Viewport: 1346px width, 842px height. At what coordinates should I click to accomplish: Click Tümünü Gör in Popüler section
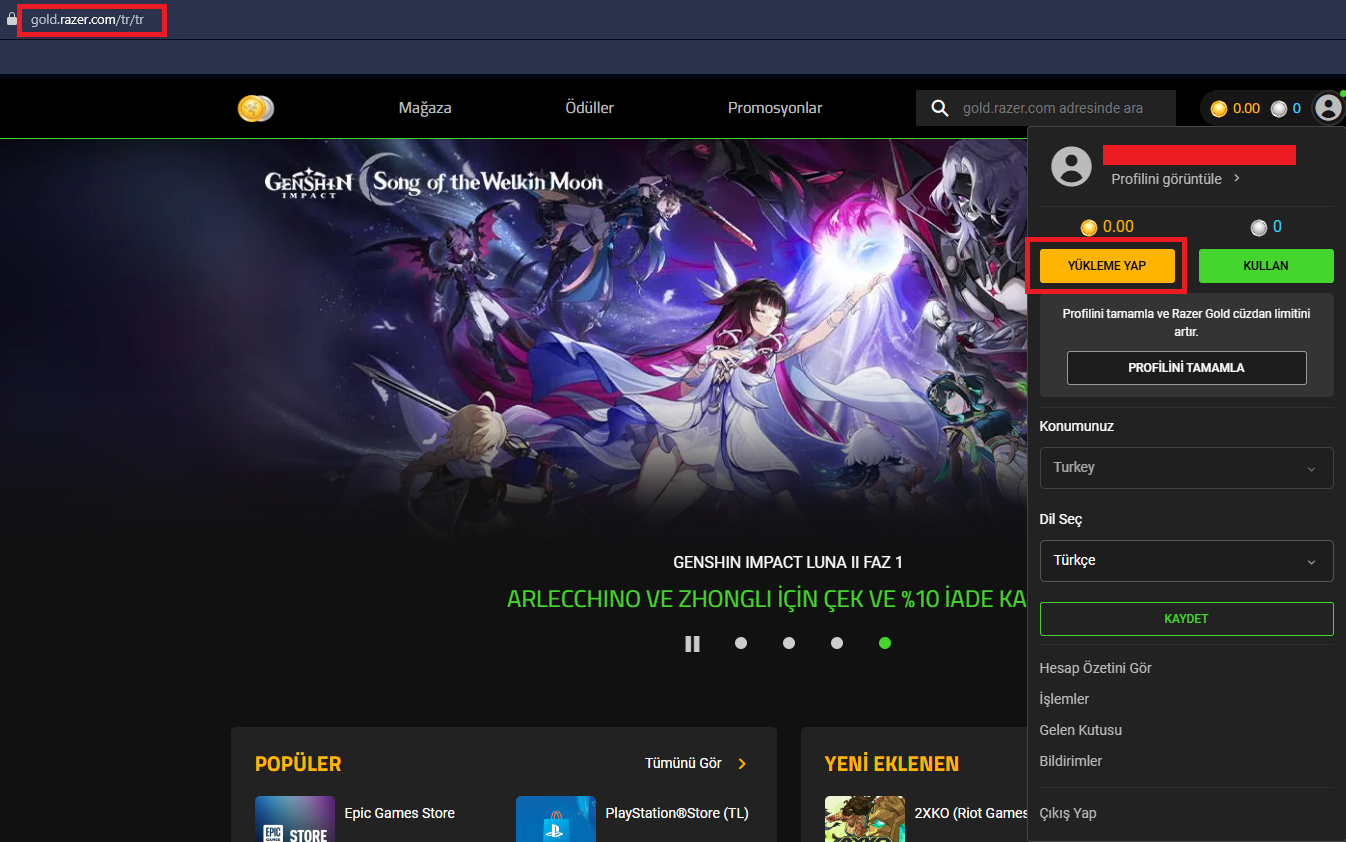[x=696, y=764]
